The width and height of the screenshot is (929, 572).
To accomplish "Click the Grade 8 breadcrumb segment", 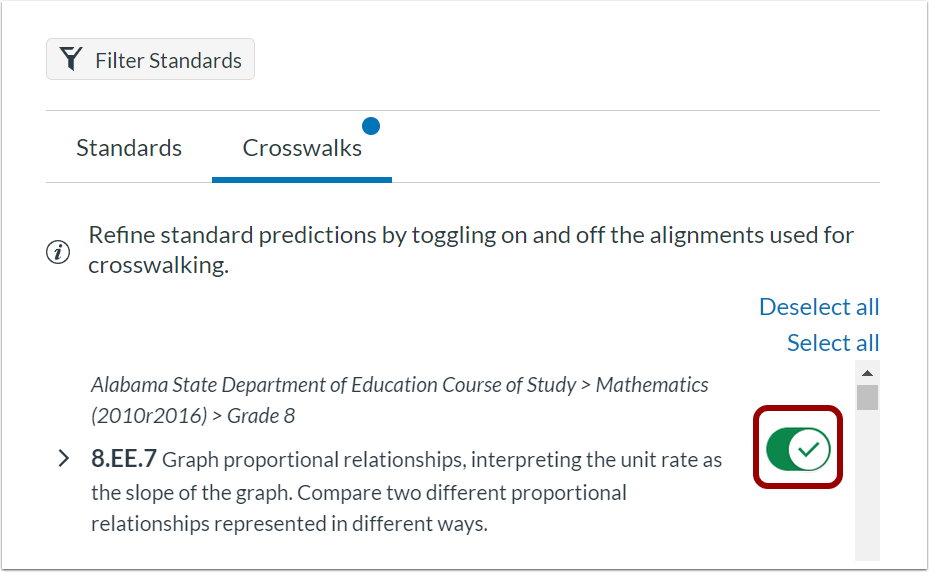I will (261, 416).
